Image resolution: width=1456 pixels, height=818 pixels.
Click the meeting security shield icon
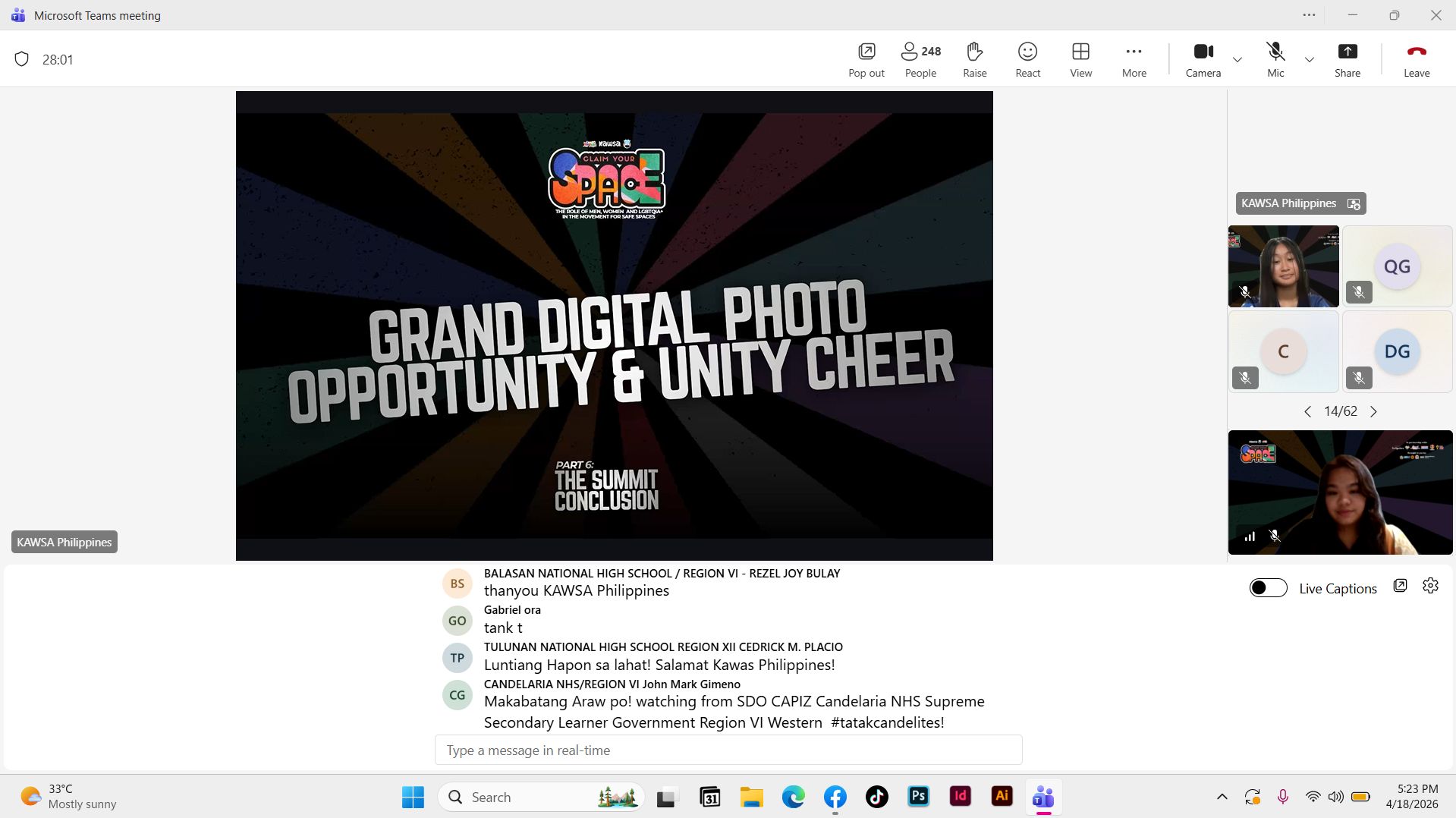tap(22, 59)
